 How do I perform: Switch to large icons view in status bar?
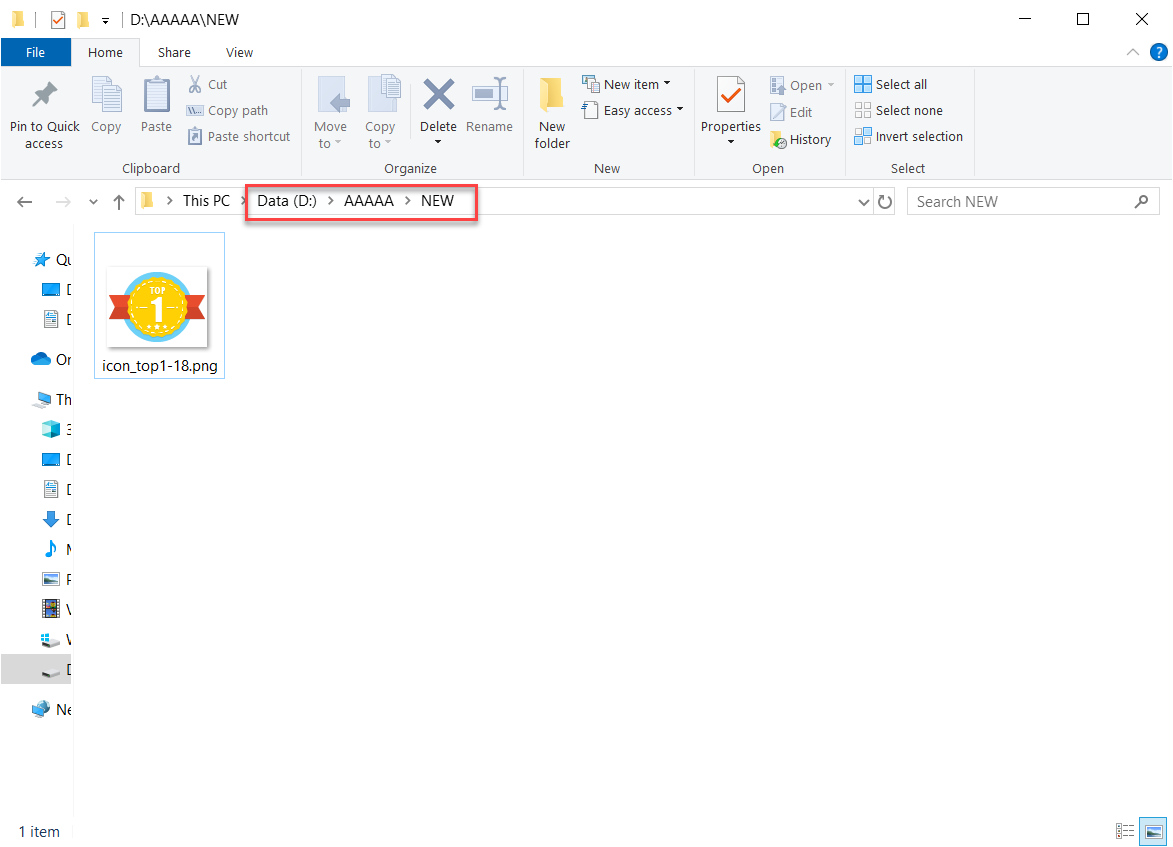coord(1152,831)
